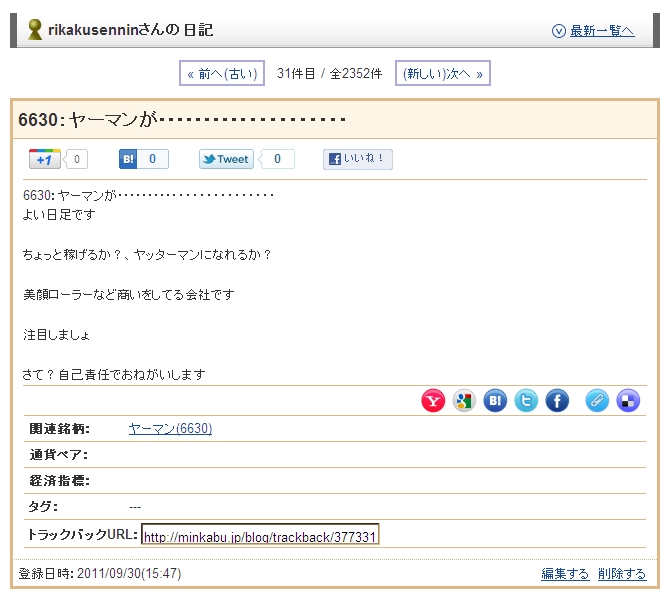Screen dimensions: 665x595
Task: Click the Google +1 count bubble
Action: point(76,159)
